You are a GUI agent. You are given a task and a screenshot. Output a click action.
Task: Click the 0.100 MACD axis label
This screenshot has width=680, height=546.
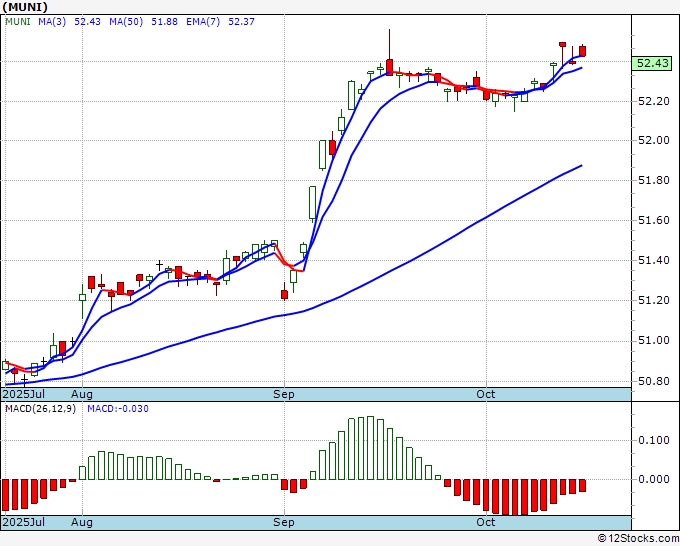pos(654,441)
